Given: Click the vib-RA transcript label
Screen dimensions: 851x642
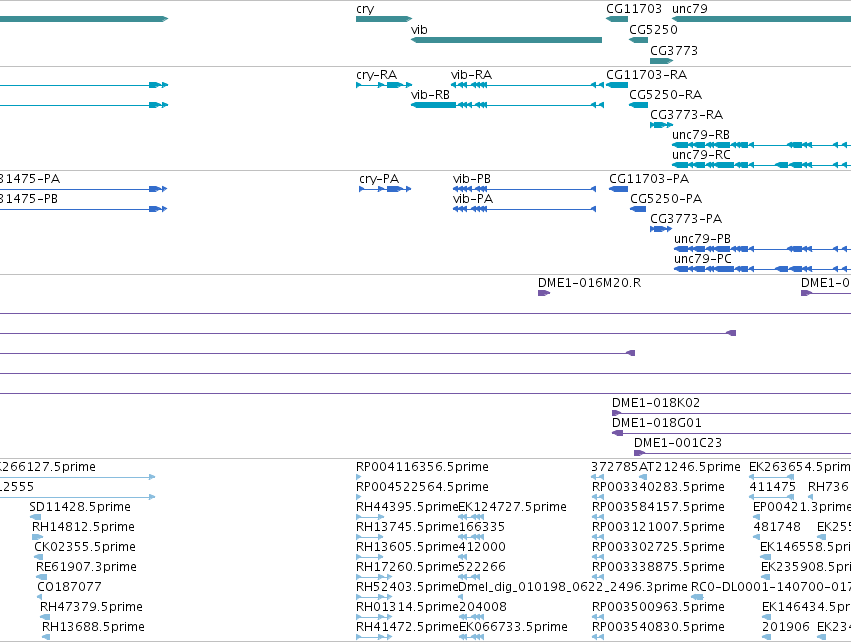Looking at the screenshot, I should pyautogui.click(x=472, y=75).
